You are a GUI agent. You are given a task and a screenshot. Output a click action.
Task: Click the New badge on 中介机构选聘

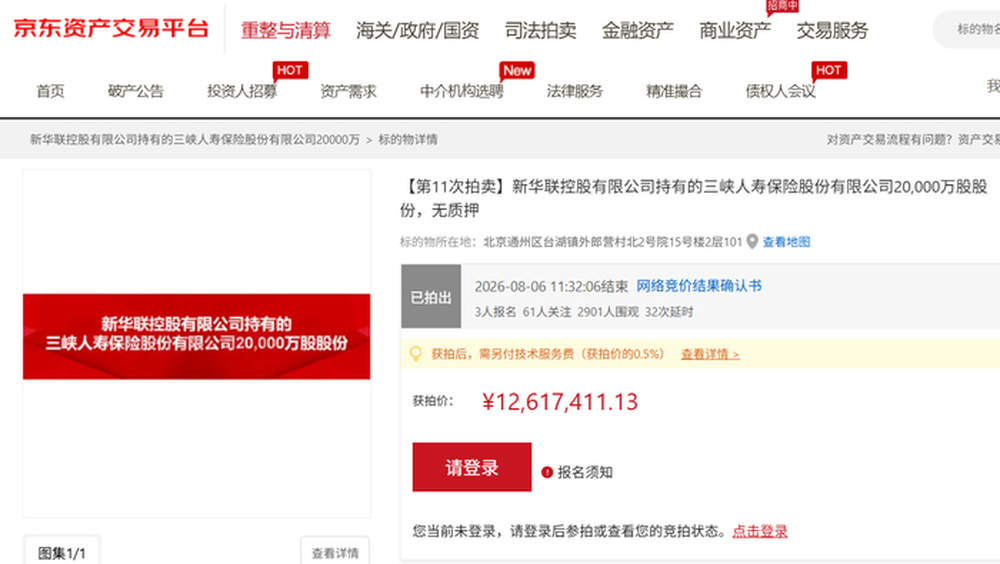tap(517, 70)
